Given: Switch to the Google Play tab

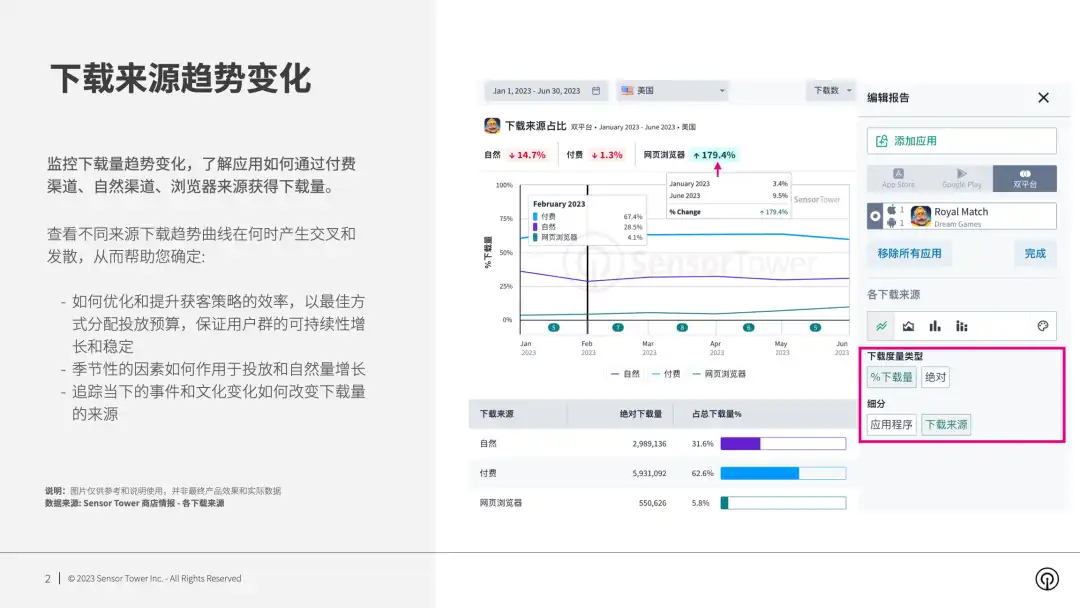Looking at the screenshot, I should (x=962, y=179).
